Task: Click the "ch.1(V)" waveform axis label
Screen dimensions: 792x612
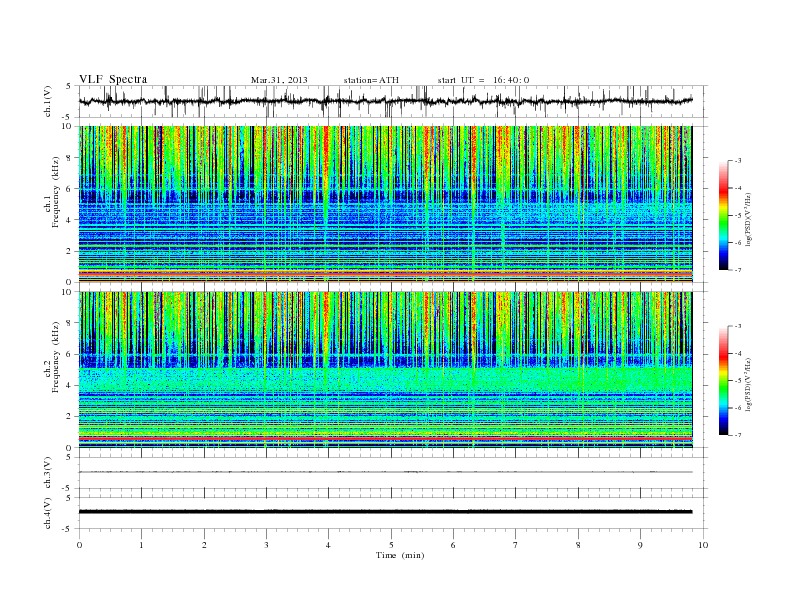Action: pos(47,101)
